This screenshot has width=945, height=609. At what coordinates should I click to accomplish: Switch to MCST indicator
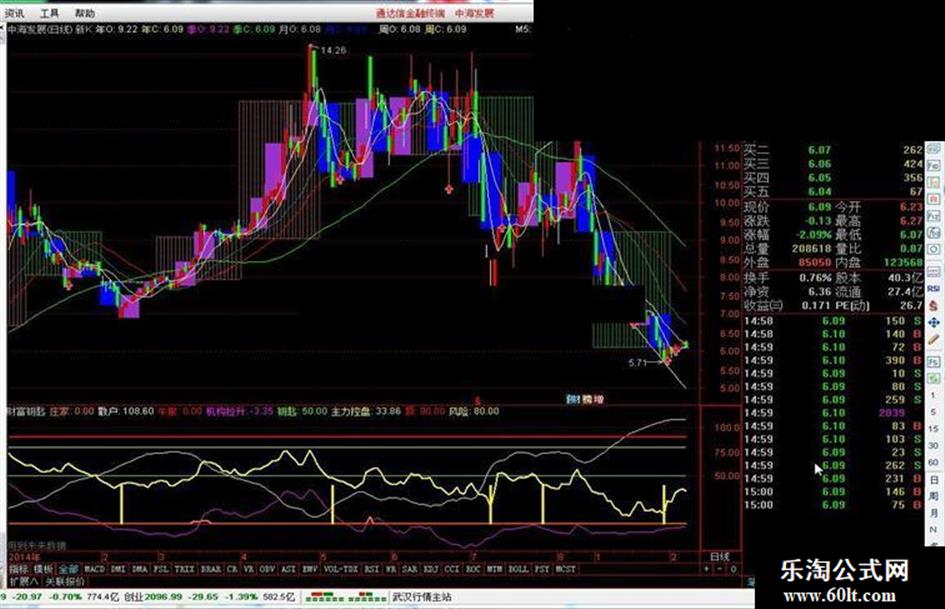click(565, 569)
